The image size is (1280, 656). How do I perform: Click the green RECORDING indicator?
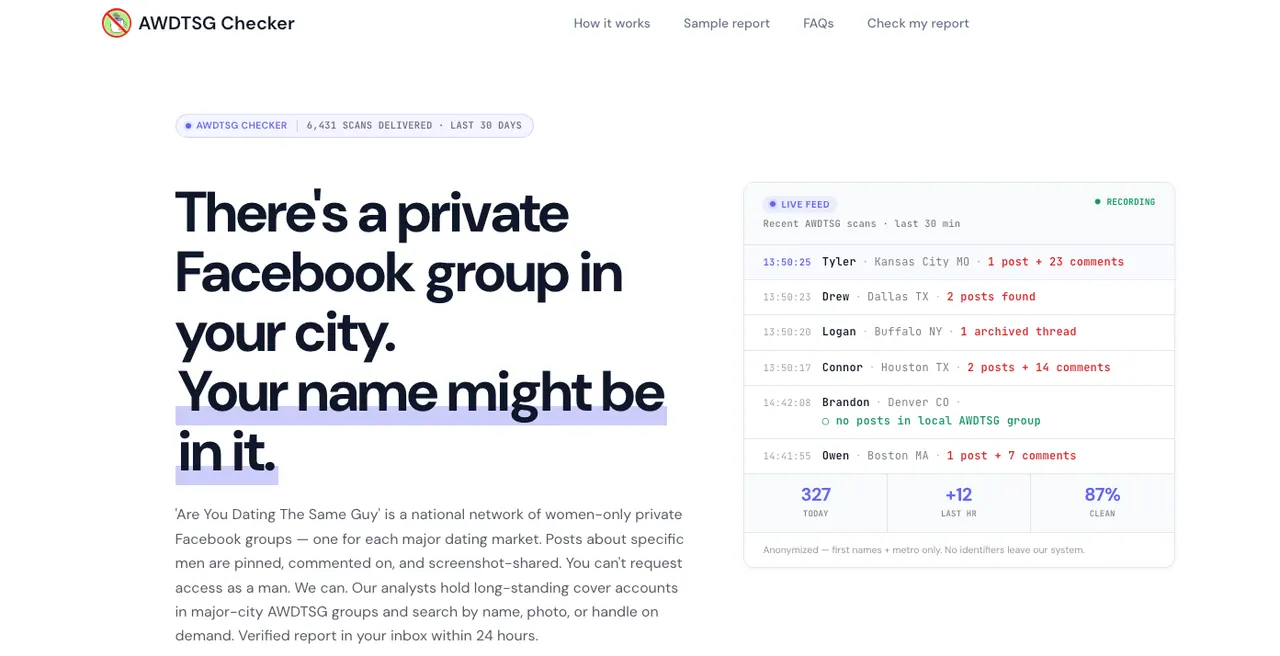click(1125, 202)
